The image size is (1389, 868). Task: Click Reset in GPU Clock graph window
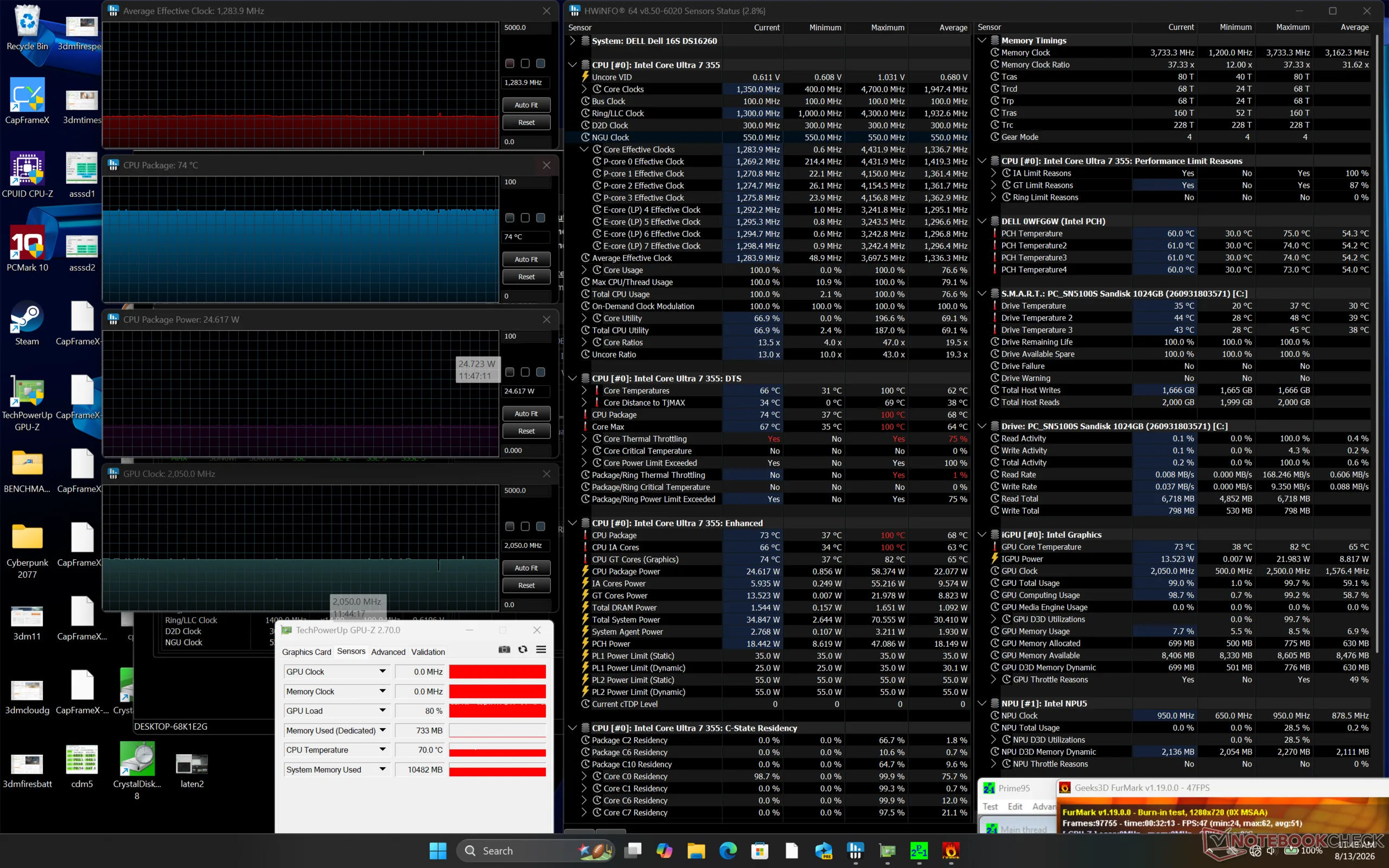pyautogui.click(x=526, y=585)
